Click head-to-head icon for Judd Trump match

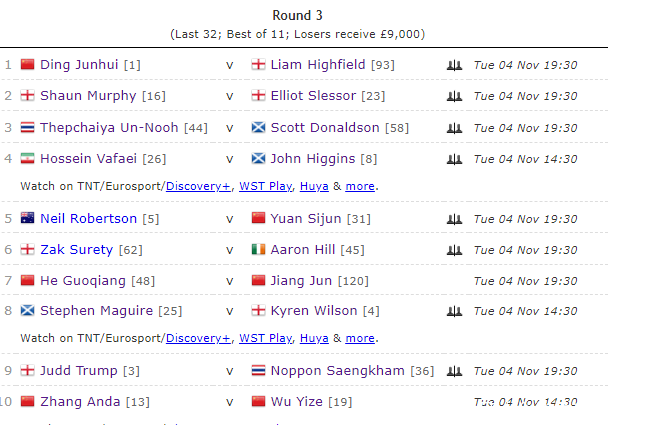tap(454, 371)
